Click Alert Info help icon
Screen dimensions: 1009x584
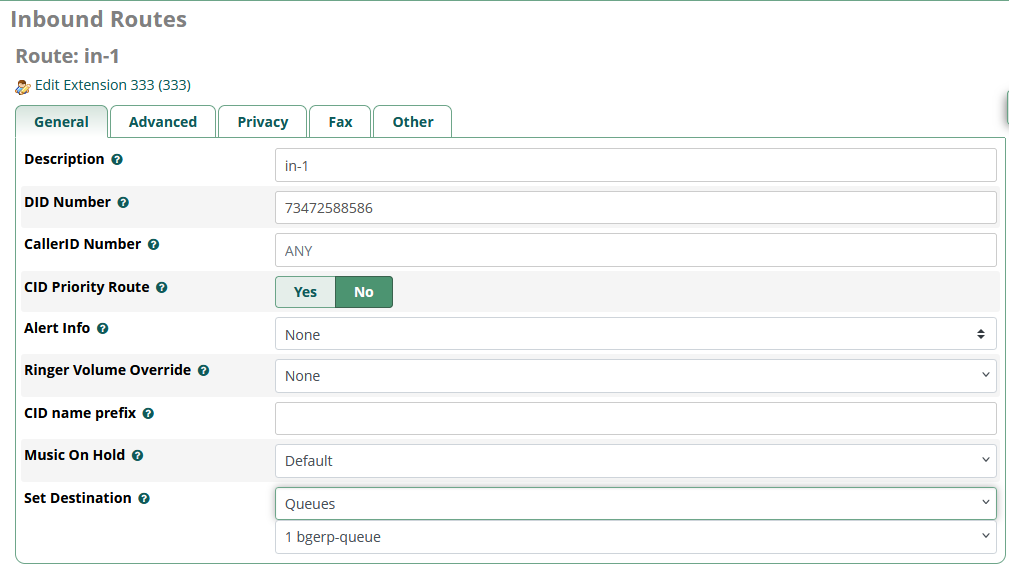point(102,329)
